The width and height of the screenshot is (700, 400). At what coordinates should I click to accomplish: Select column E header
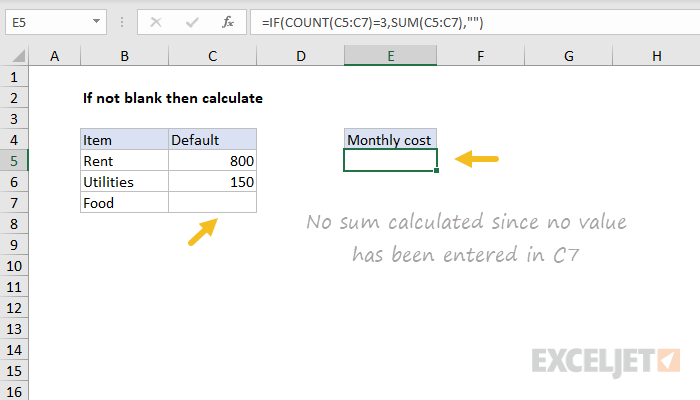391,56
